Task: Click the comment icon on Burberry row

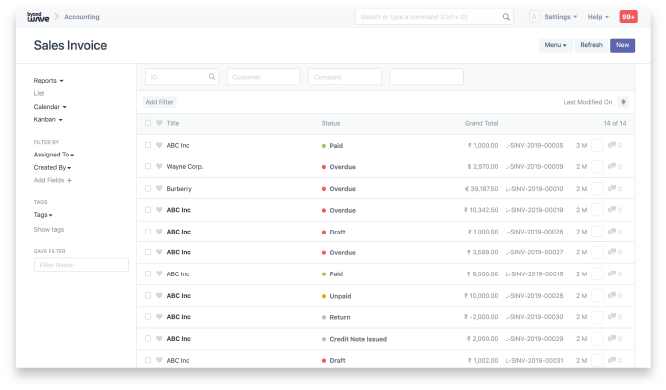Action: point(612,188)
